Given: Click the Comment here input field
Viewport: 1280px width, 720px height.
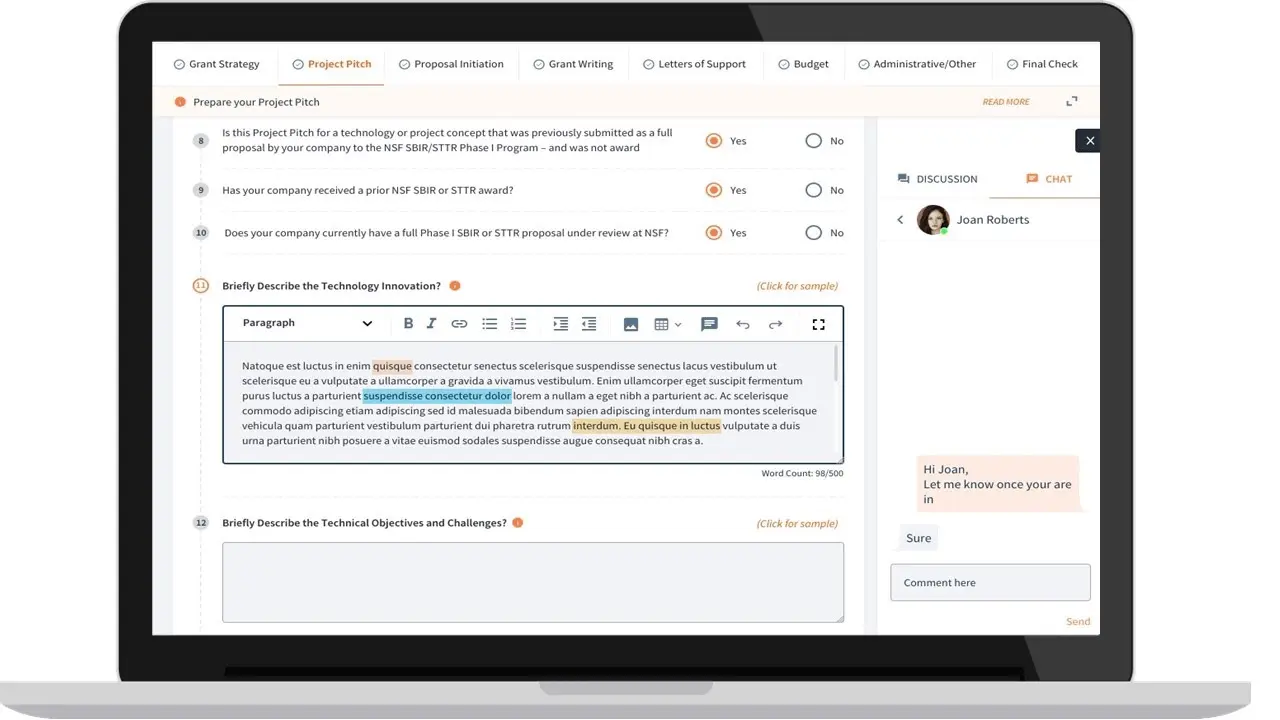Looking at the screenshot, I should pos(990,583).
